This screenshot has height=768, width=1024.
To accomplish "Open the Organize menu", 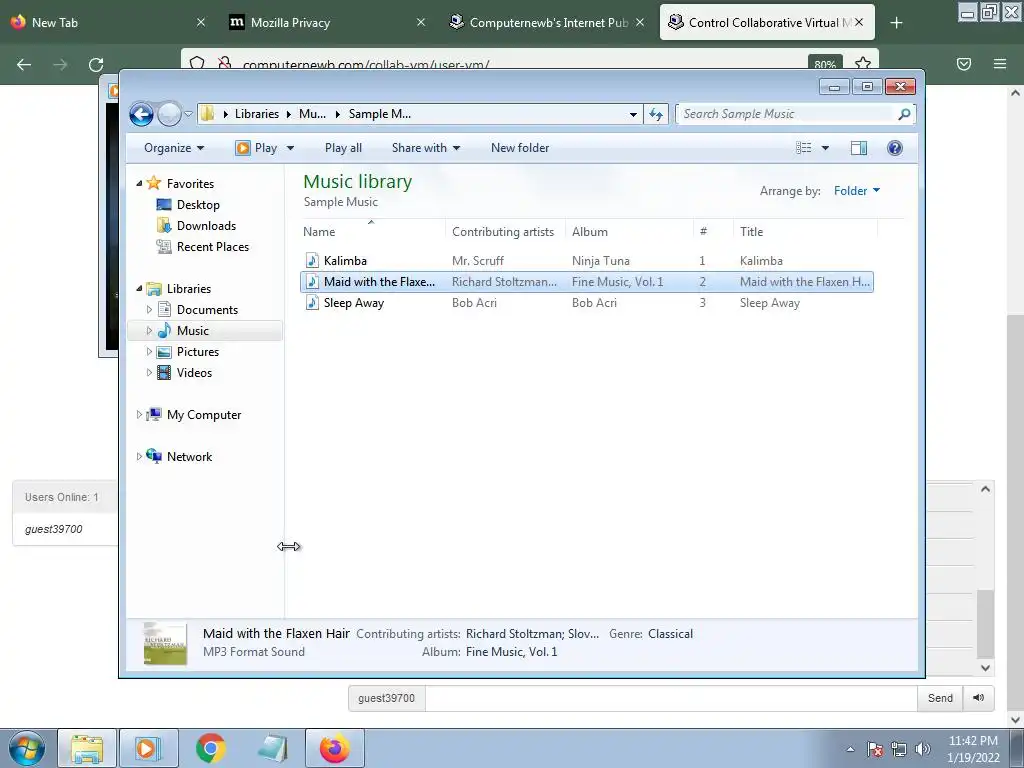I will tap(174, 148).
